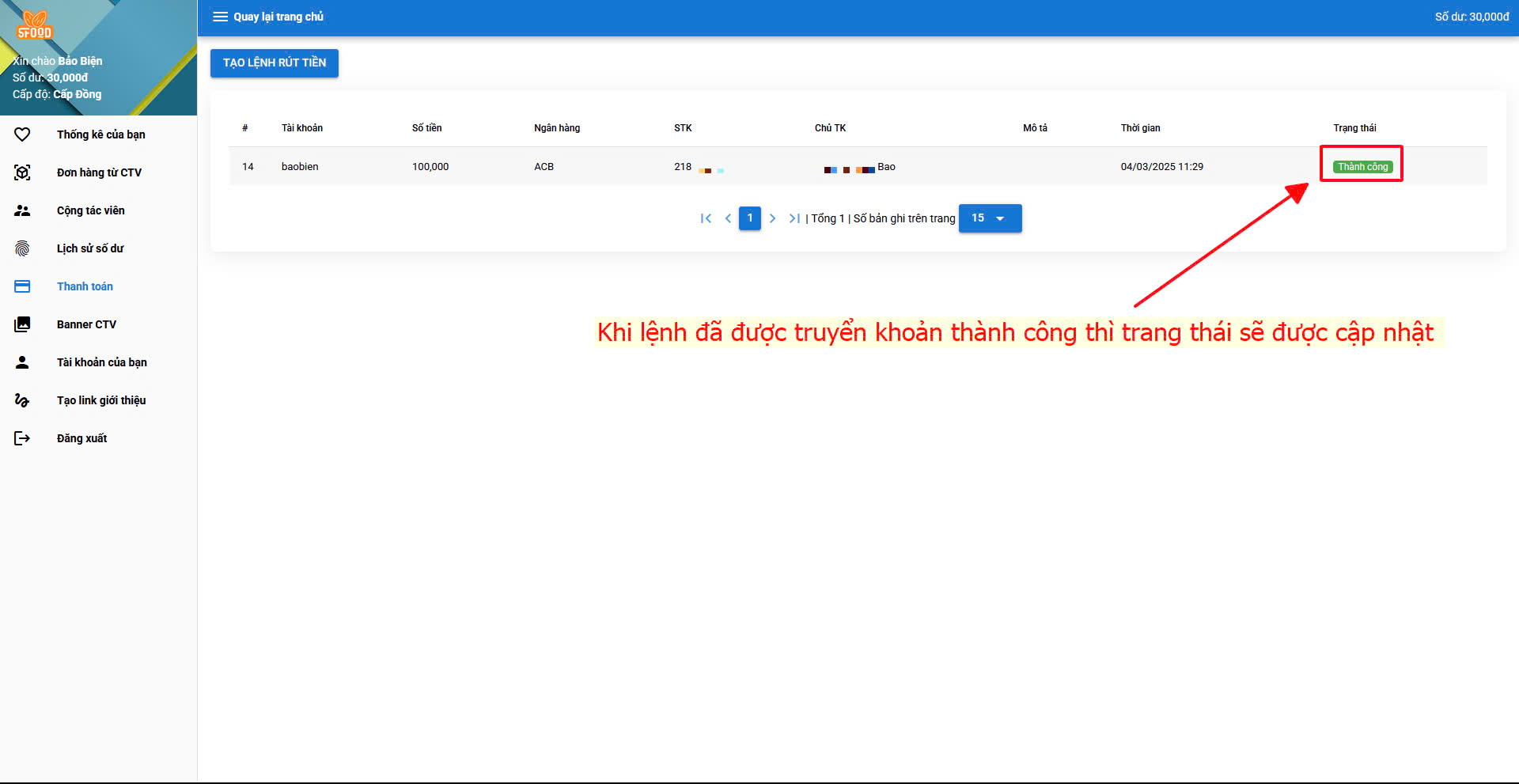Viewport: 1519px width, 784px height.
Task: Click Quay lại trang chủ link
Action: click(278, 17)
